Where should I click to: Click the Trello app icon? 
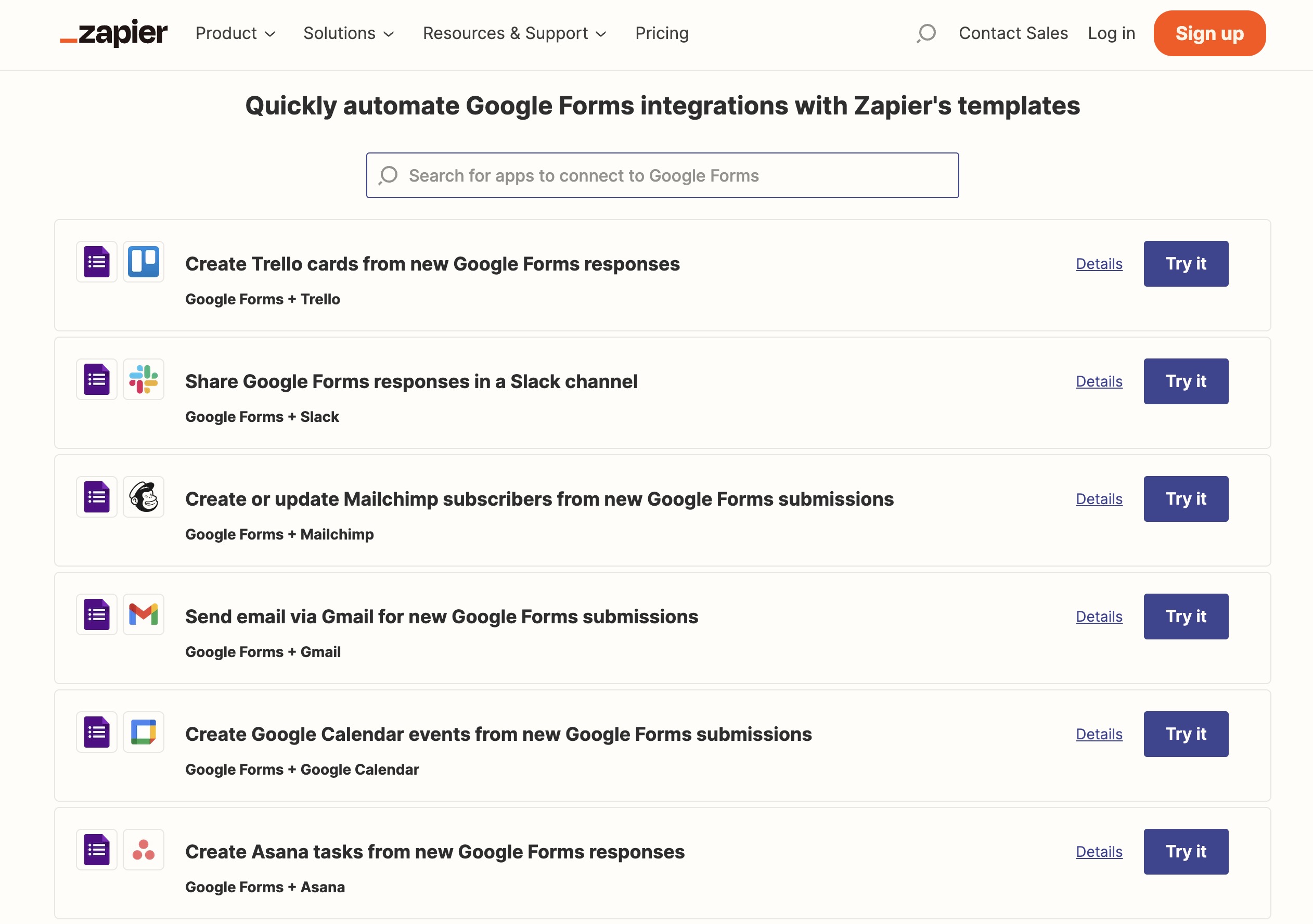(x=144, y=262)
